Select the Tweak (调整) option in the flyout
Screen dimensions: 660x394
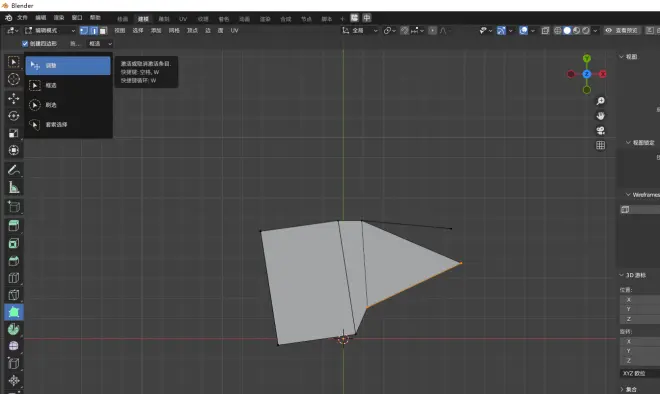point(68,66)
